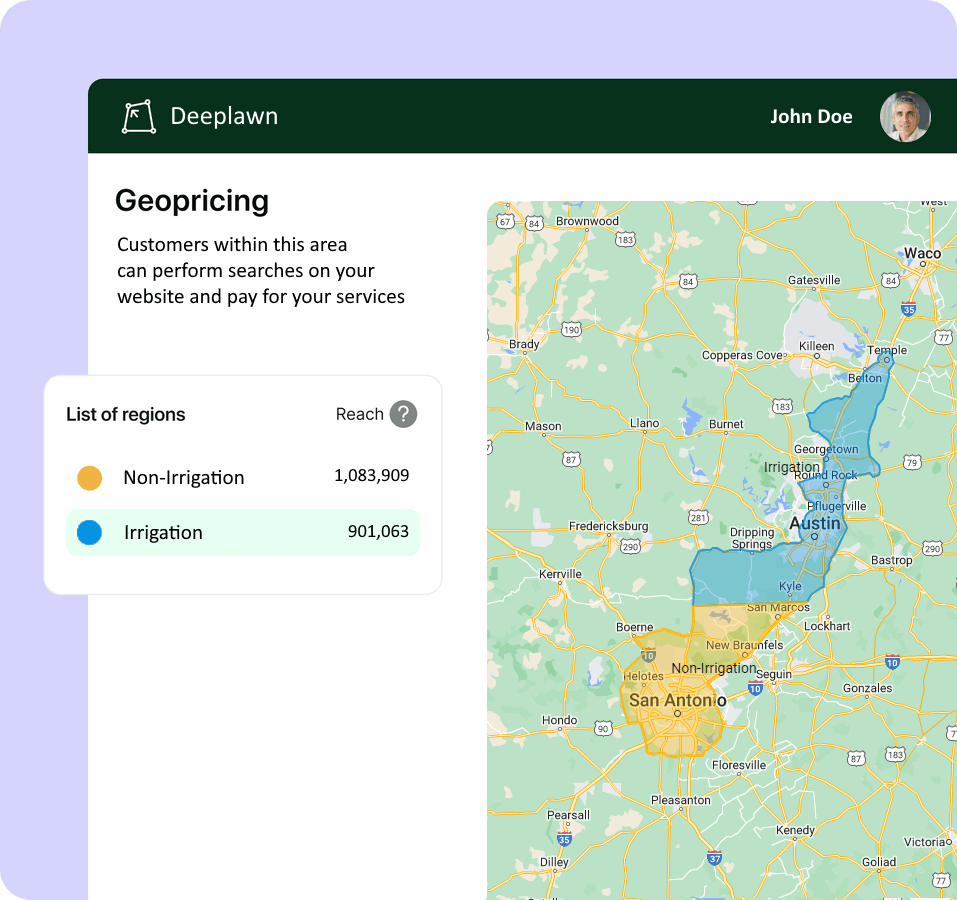Select the Non-Irrigation region row
Image resolution: width=957 pixels, height=900 pixels.
point(243,478)
